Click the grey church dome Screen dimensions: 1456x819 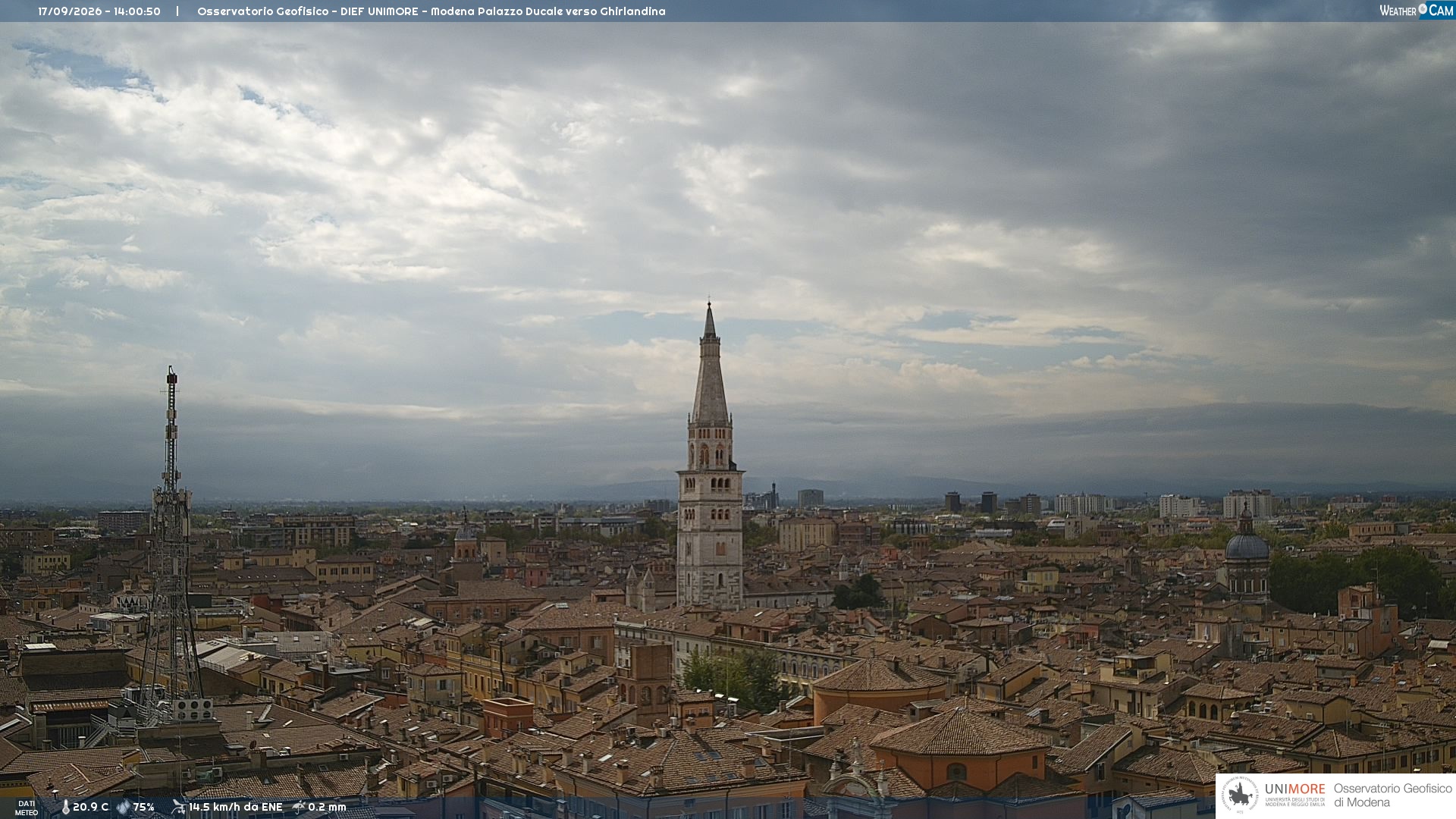point(1247,546)
